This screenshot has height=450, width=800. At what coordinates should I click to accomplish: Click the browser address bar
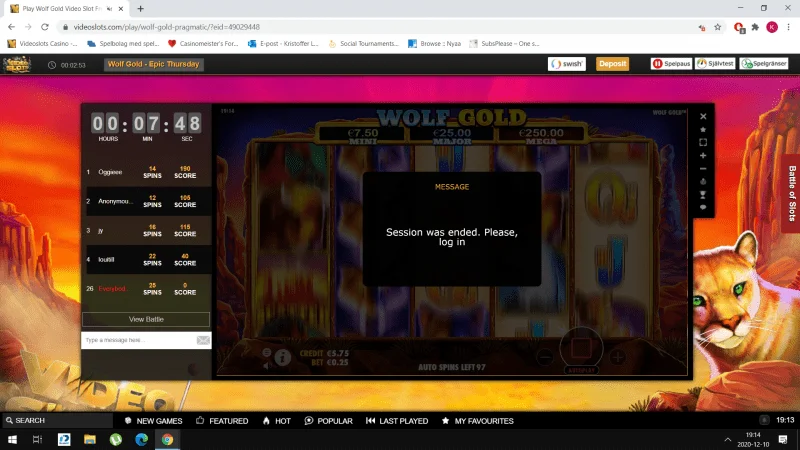pyautogui.click(x=378, y=27)
